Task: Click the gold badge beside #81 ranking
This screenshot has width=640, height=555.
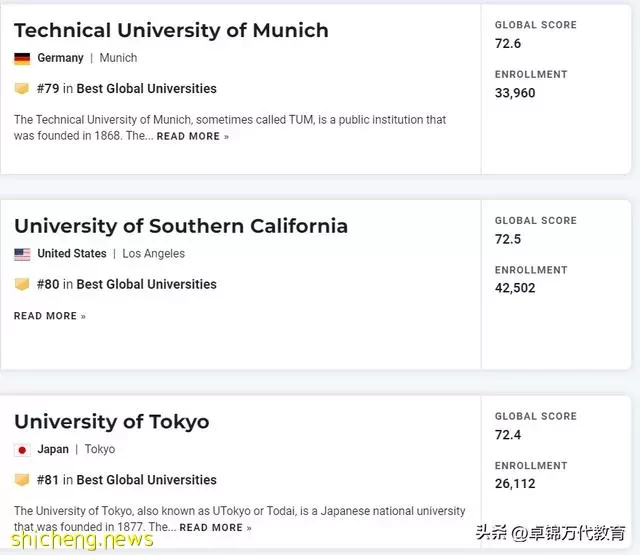Action: point(22,480)
